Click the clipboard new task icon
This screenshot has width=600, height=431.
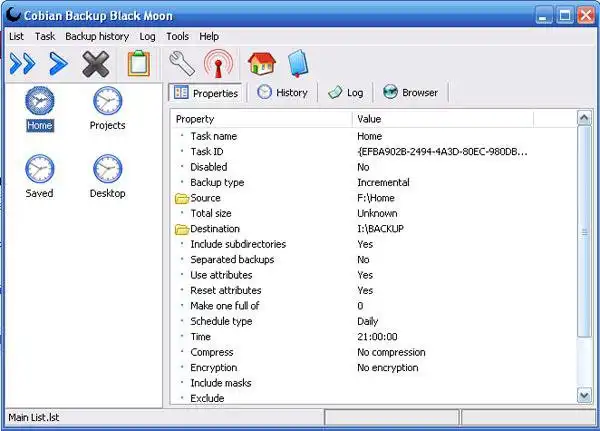(139, 64)
